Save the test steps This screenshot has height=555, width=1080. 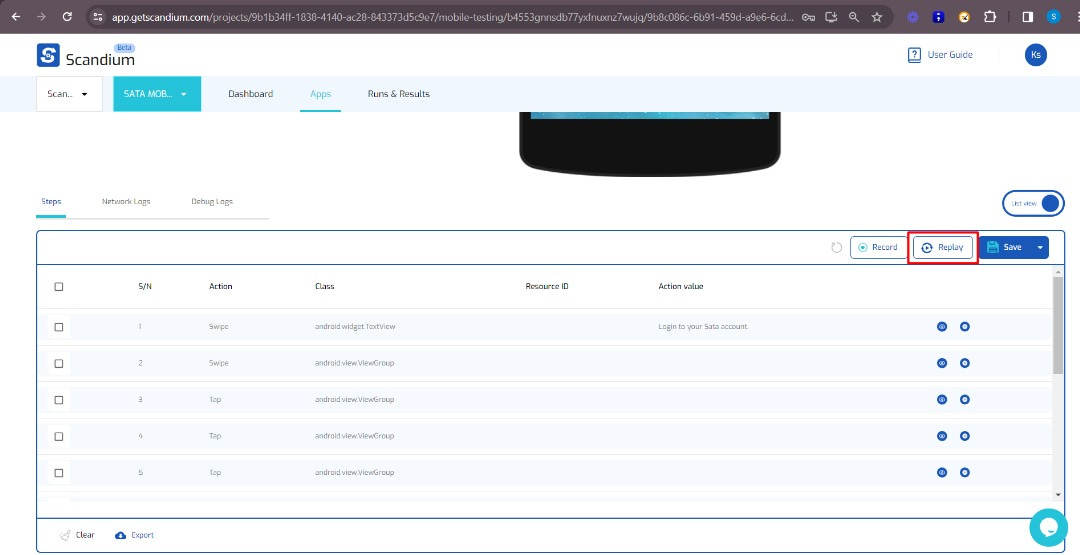(x=1005, y=247)
